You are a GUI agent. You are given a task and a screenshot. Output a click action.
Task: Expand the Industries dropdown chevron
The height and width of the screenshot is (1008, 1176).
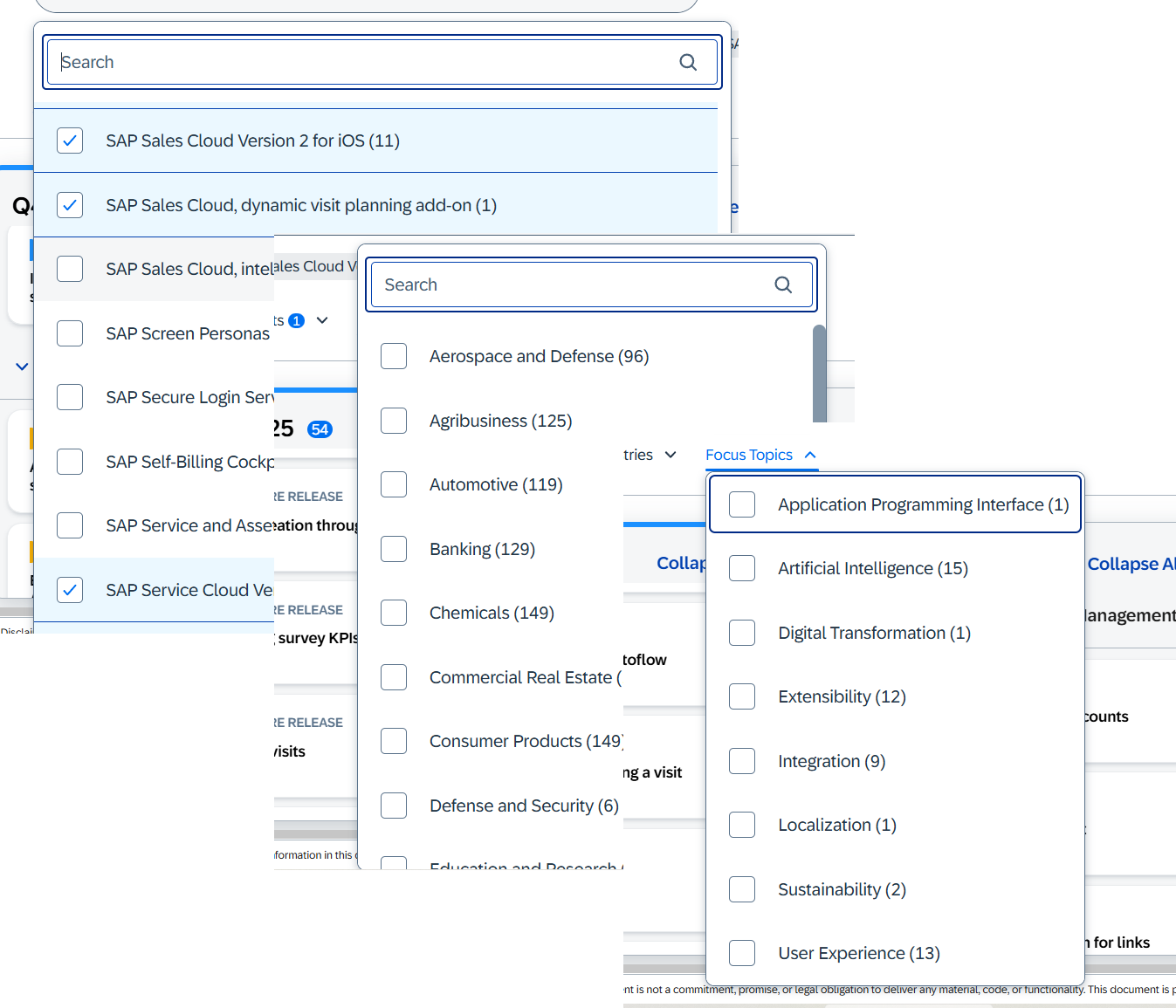click(x=671, y=455)
